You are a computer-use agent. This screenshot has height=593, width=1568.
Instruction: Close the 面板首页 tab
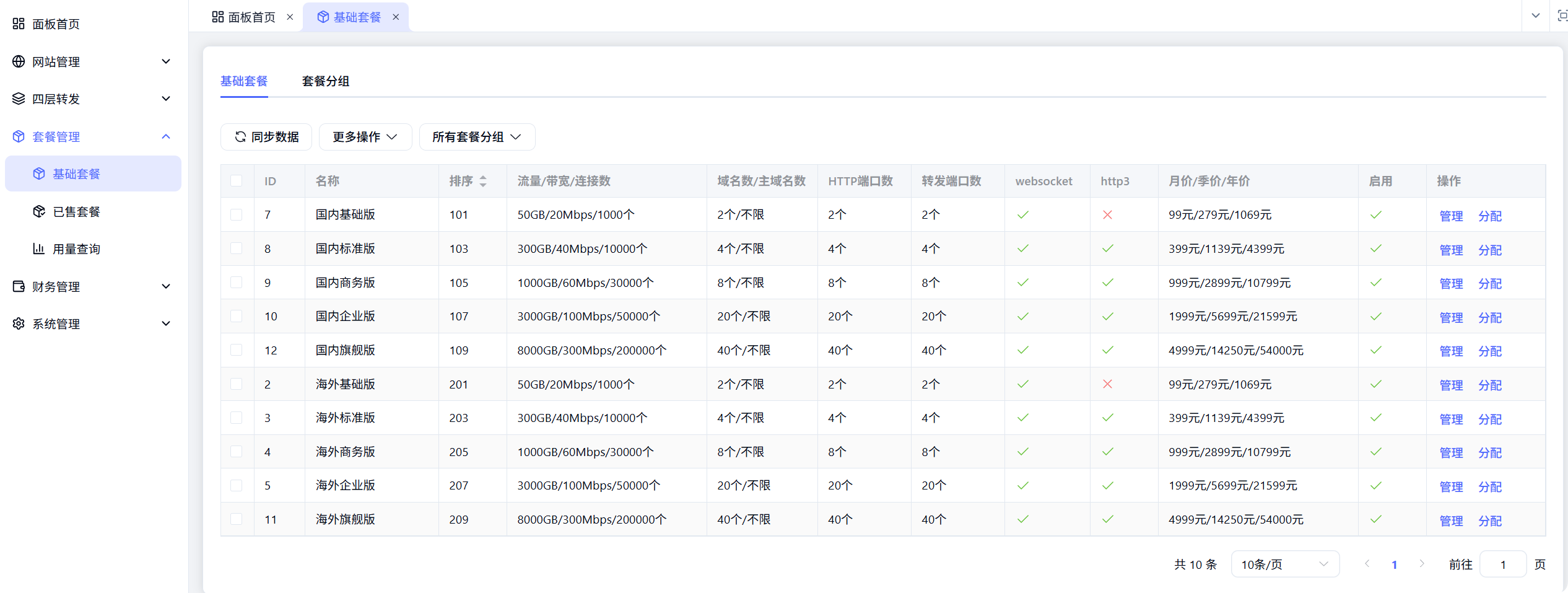point(290,17)
